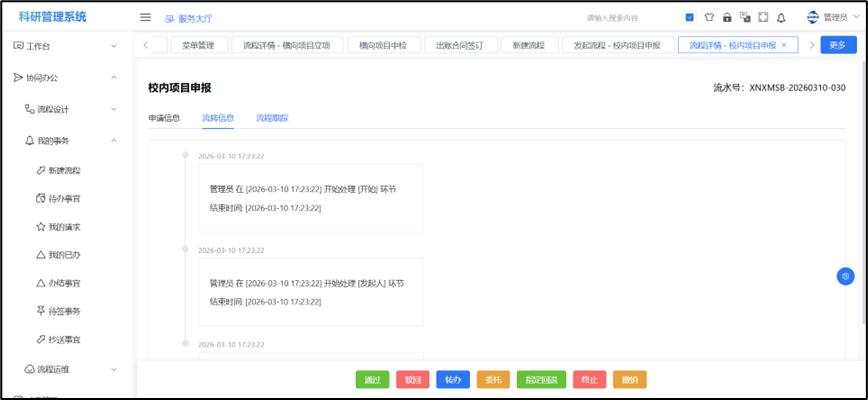Viewport: 868px width, 400px height.
Task: Click the language translate icon
Action: [745, 17]
